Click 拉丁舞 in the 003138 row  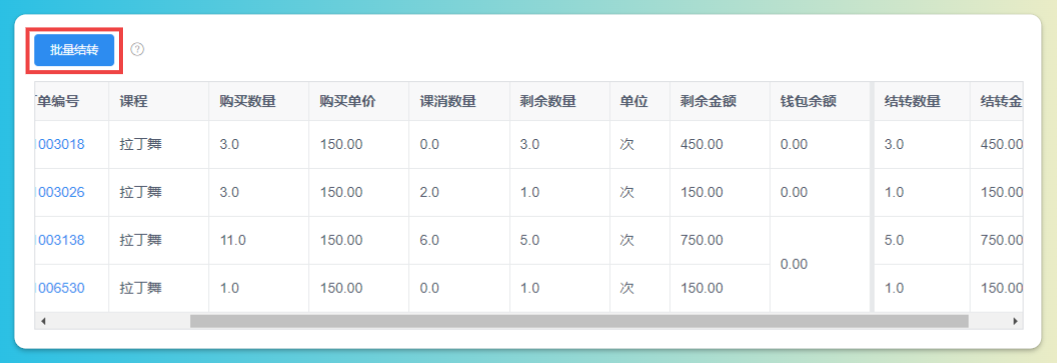pyautogui.click(x=140, y=240)
